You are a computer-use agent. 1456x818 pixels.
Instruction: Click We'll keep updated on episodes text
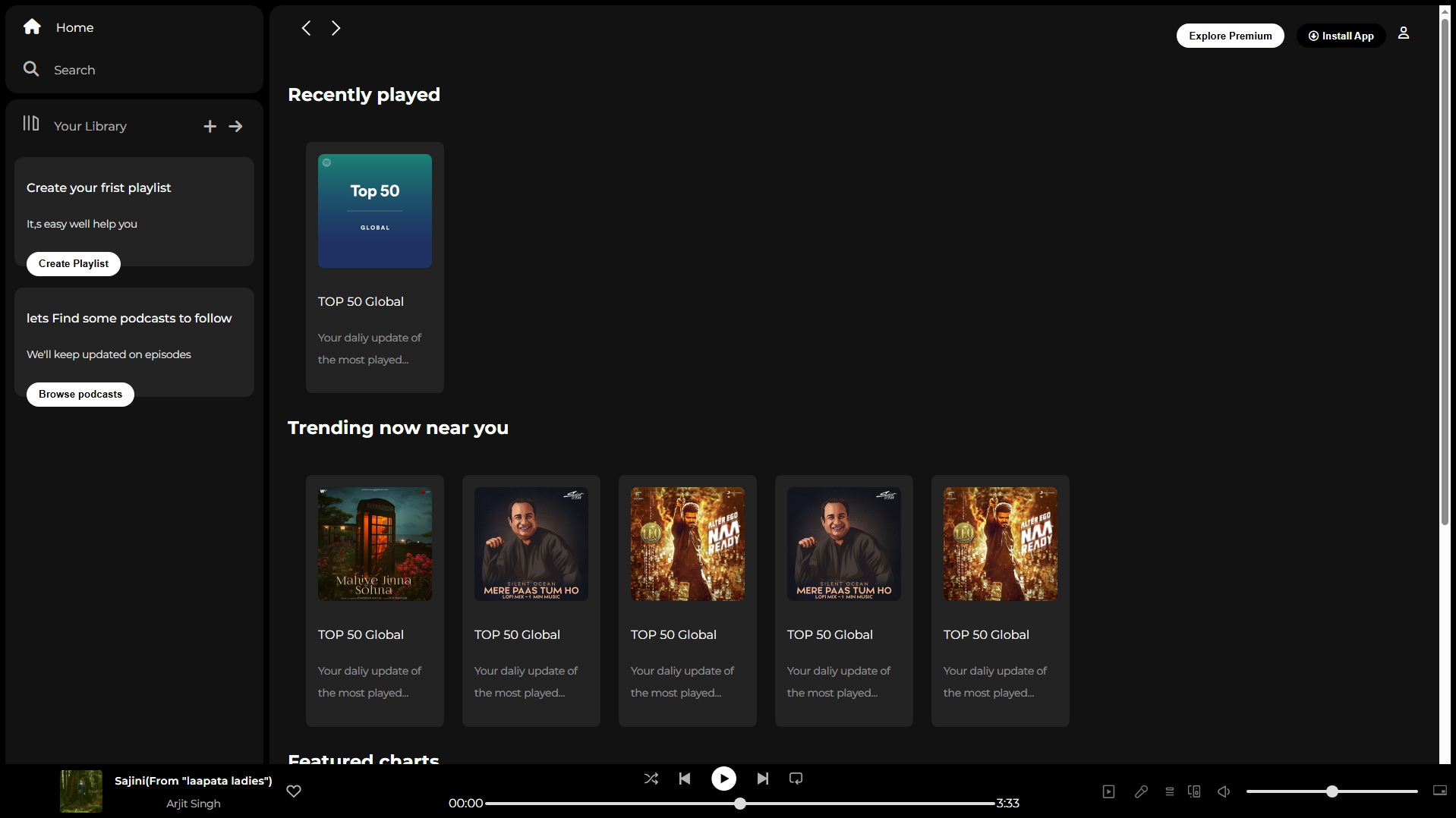(x=109, y=354)
